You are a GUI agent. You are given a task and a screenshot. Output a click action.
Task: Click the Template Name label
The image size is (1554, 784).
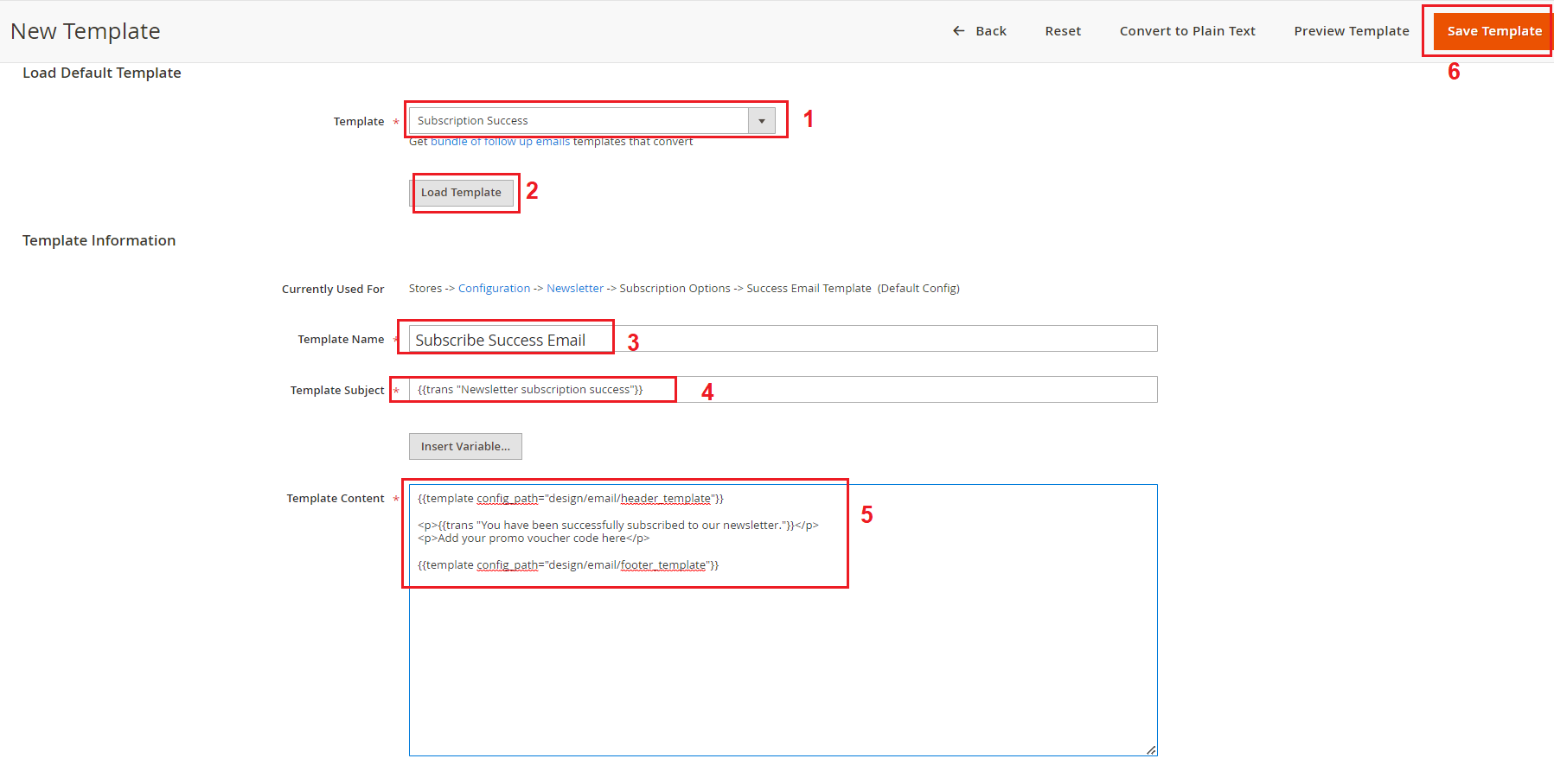click(x=341, y=340)
